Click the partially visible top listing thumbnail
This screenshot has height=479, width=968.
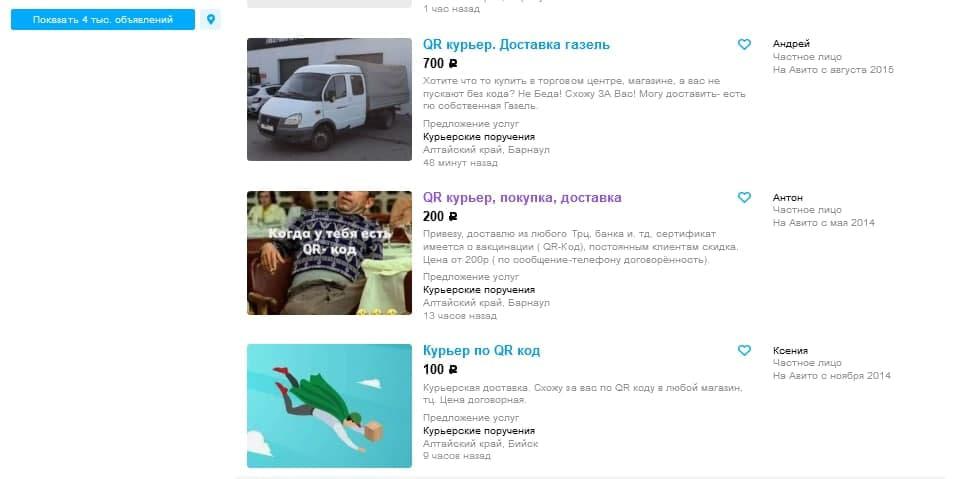coord(329,4)
